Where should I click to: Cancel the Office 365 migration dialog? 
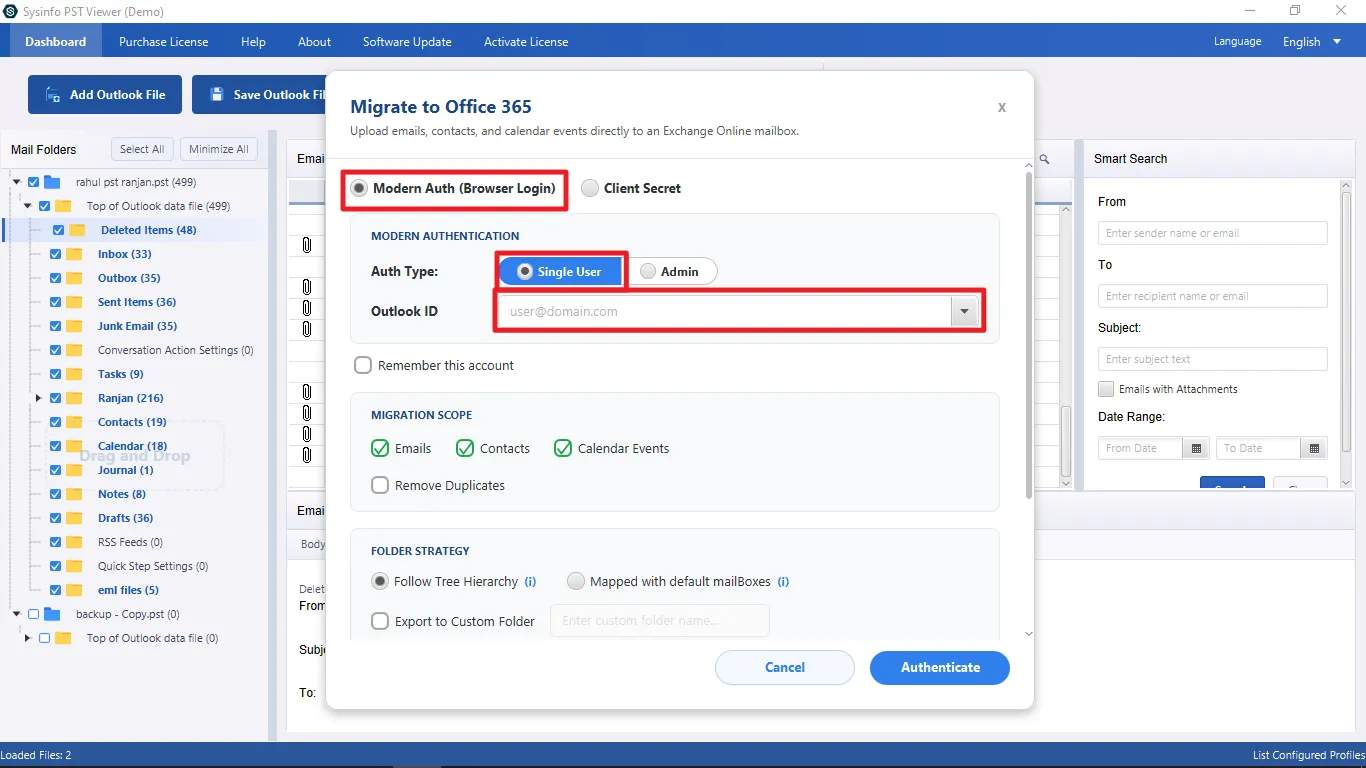(785, 667)
